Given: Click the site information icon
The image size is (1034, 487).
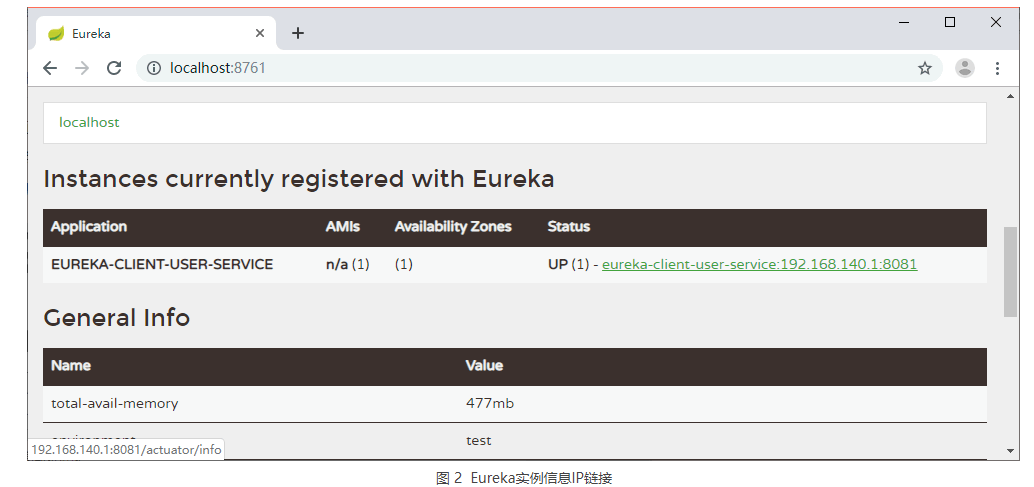Looking at the screenshot, I should (x=154, y=68).
